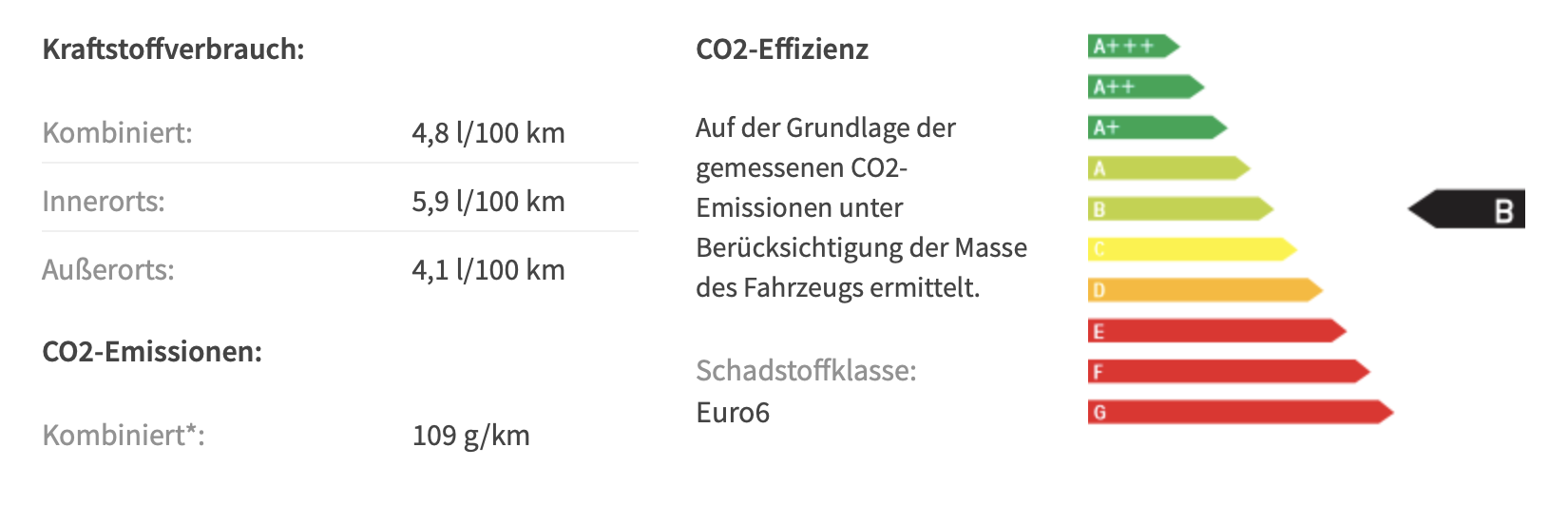The image size is (1568, 506).
Task: Select the Kombiniert 4,8 l/100 km value
Action: [x=488, y=132]
